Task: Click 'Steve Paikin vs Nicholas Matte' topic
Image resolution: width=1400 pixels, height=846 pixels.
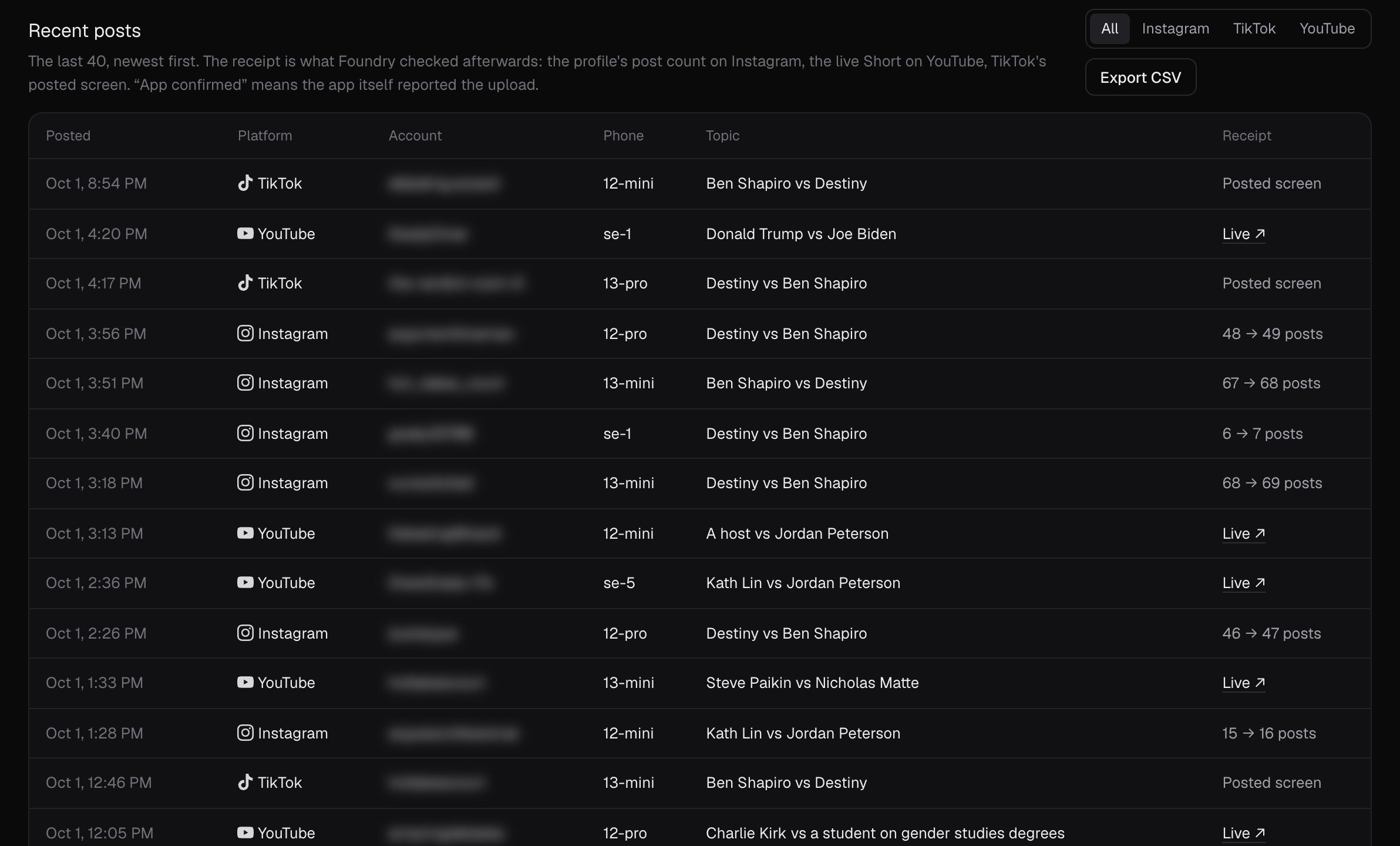Action: pyautogui.click(x=812, y=683)
